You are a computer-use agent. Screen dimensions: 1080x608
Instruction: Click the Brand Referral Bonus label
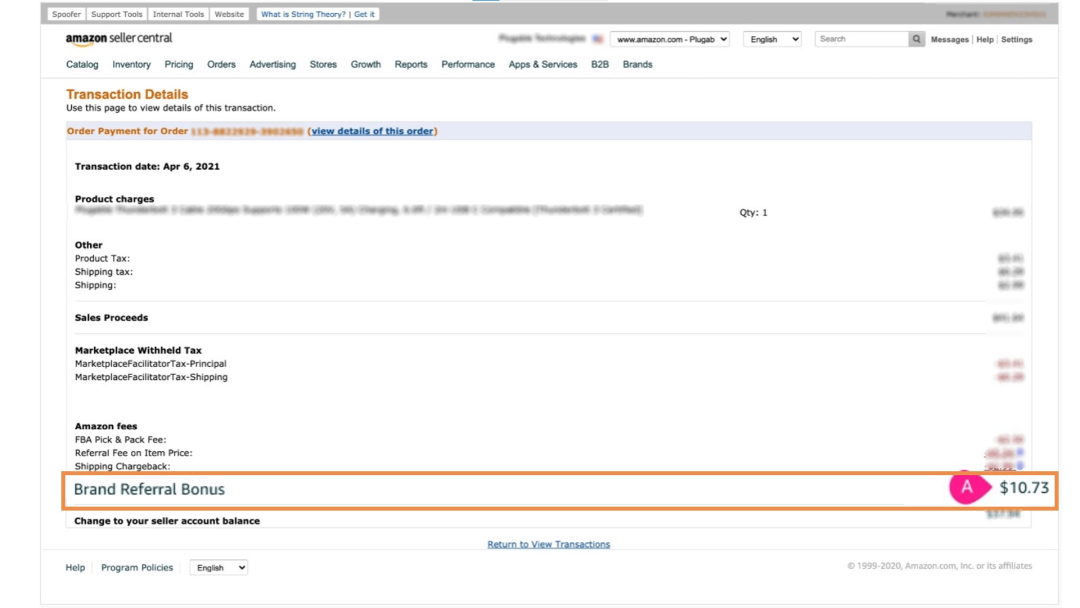coord(149,490)
